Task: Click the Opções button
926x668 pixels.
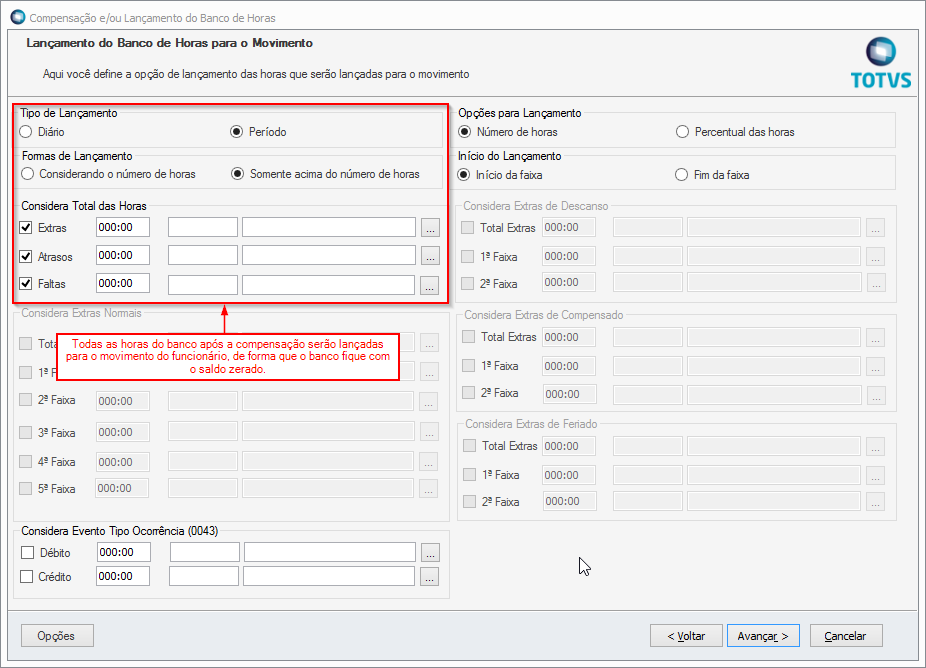Action: pos(57,636)
